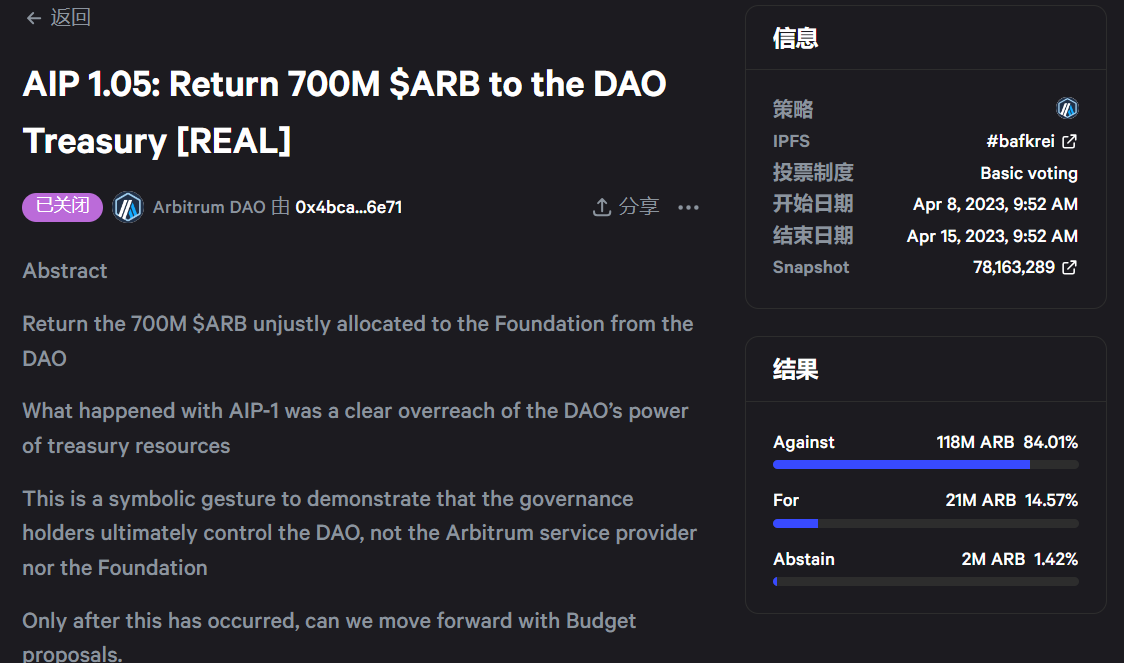This screenshot has width=1124, height=663.
Task: Click the Against 118M ARB result row
Action: pyautogui.click(x=925, y=442)
